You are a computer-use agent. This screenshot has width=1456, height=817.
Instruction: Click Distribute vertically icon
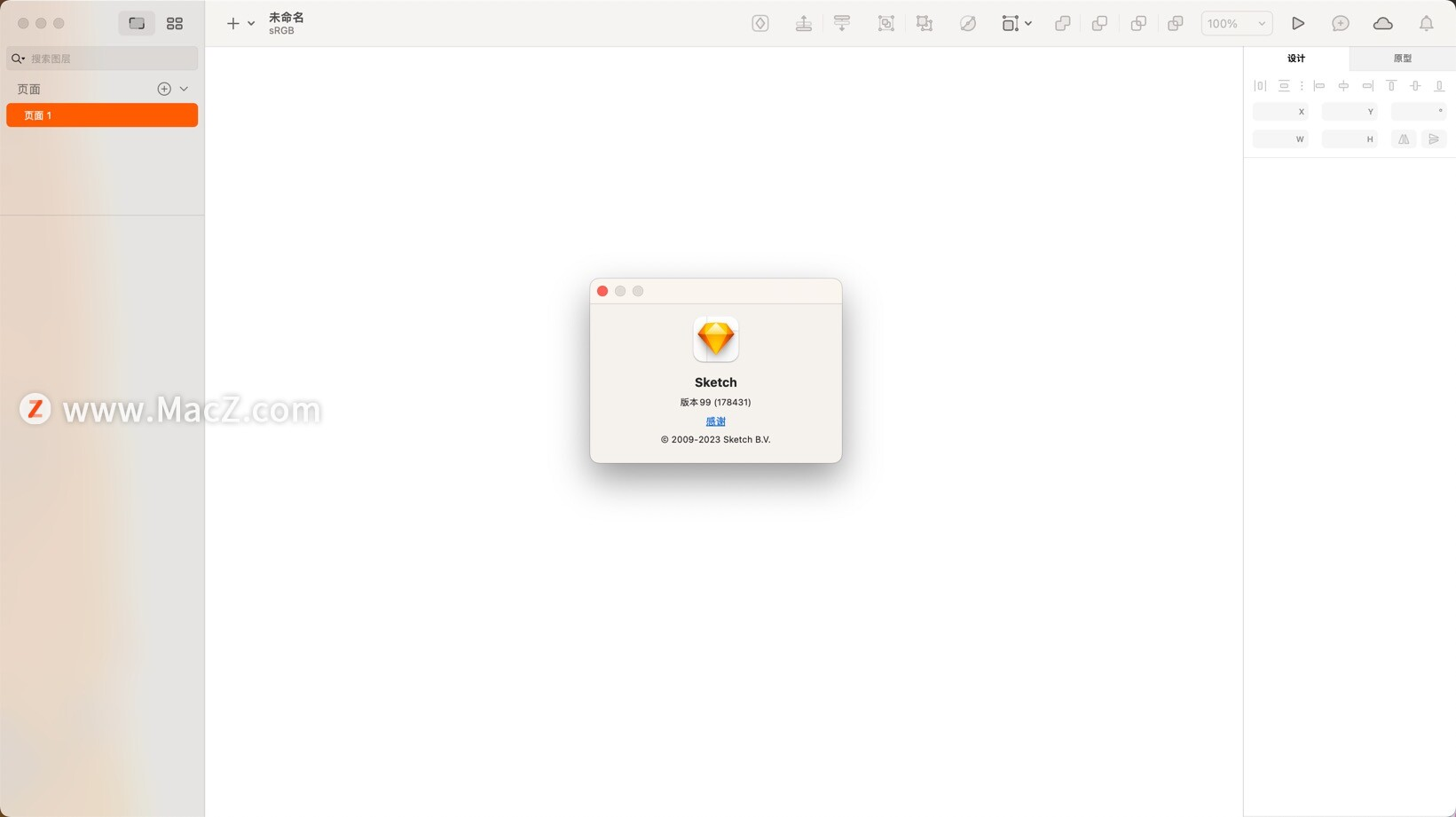coord(1284,86)
